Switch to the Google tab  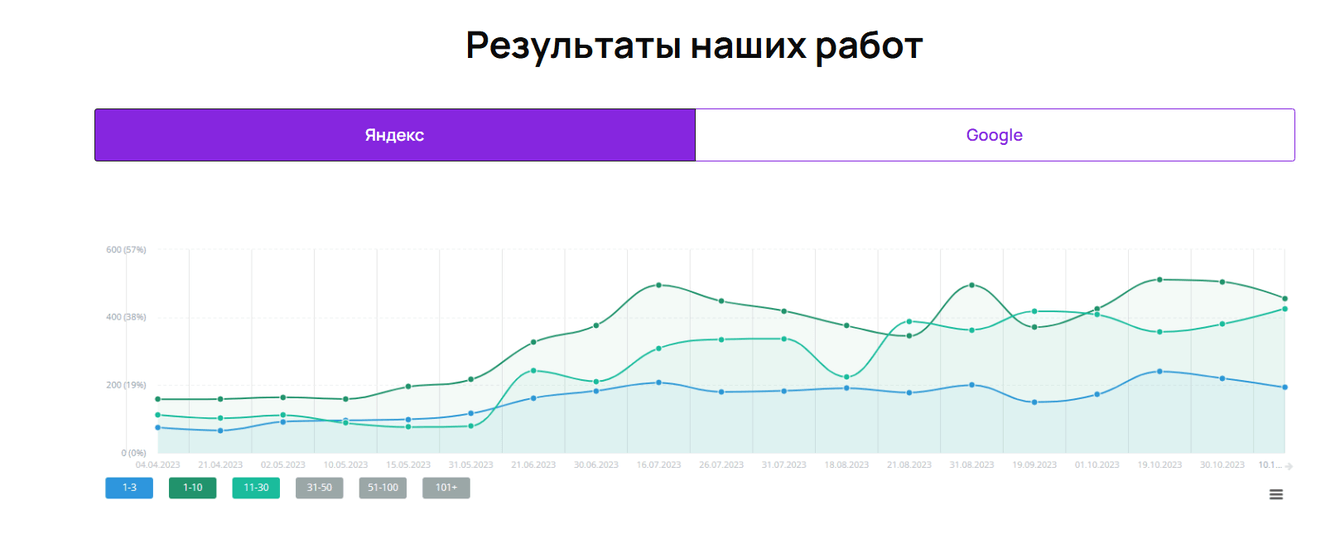994,135
